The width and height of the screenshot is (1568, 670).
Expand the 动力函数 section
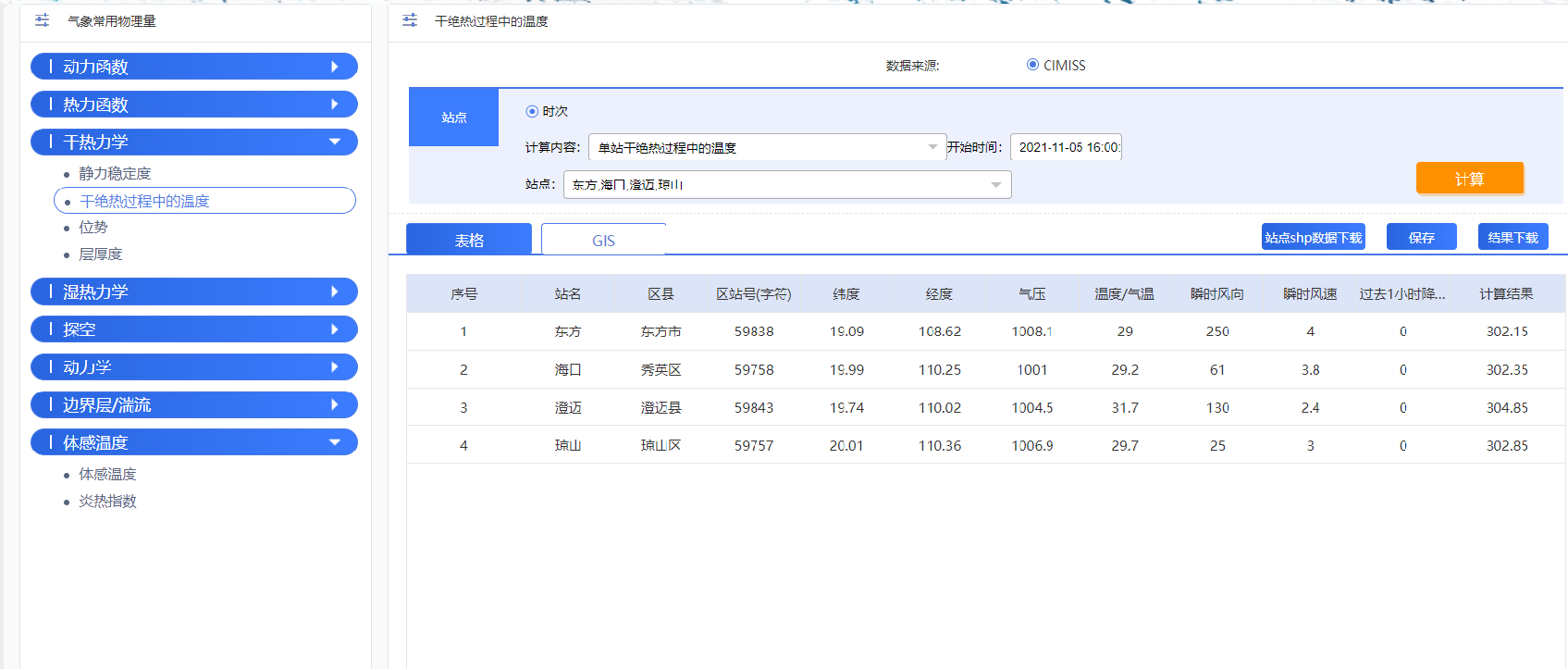pos(194,67)
